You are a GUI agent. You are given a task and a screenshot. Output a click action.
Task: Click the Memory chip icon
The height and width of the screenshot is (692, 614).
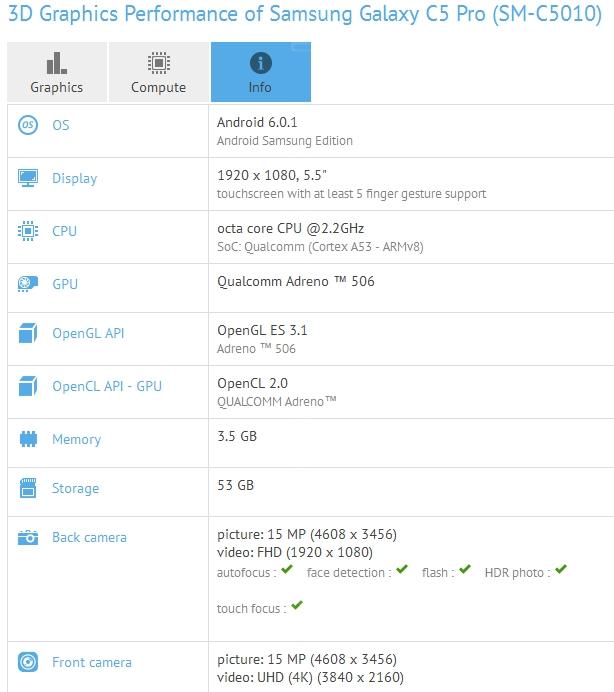tap(28, 439)
